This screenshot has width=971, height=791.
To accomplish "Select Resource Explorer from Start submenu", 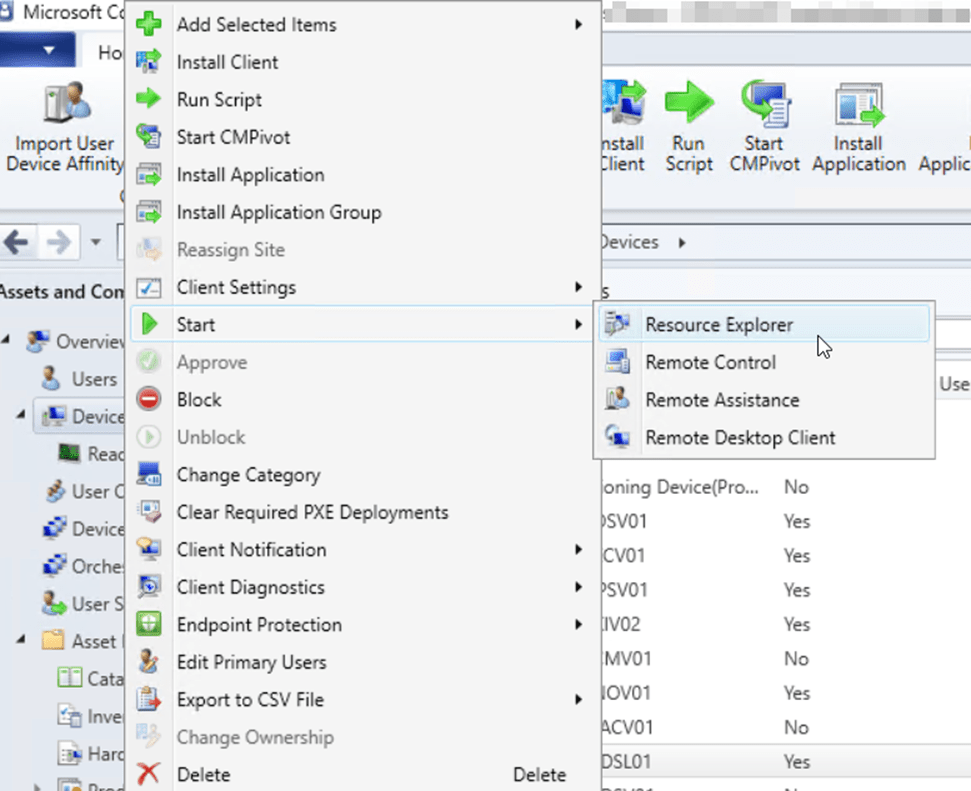I will point(718,325).
